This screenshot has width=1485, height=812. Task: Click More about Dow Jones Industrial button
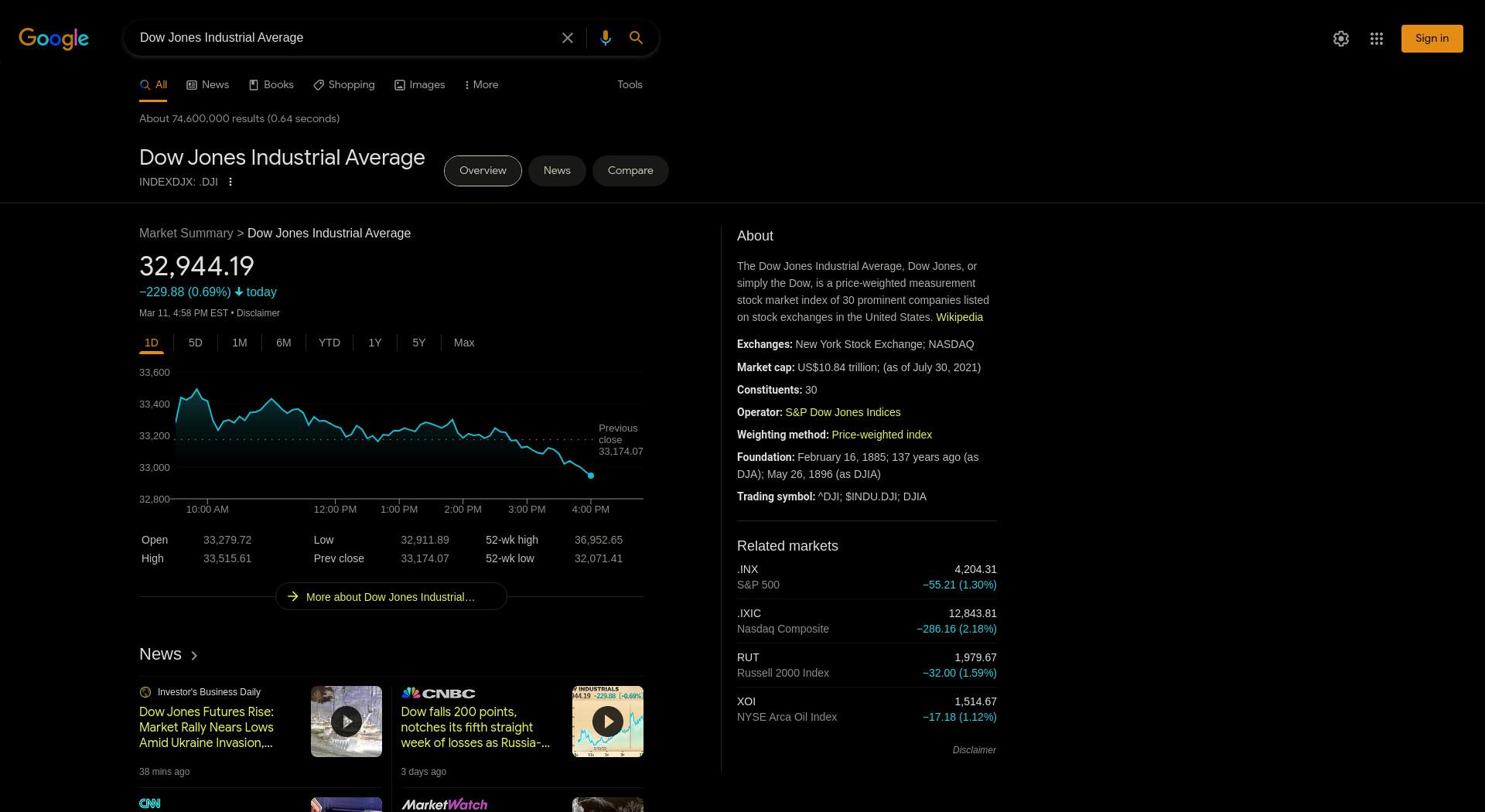click(391, 597)
